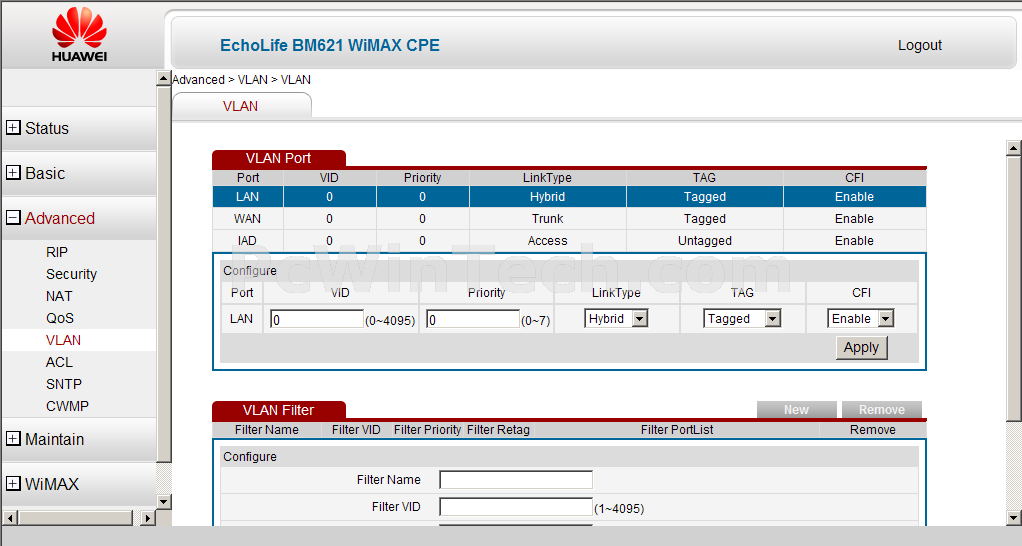Click the Filter Retag column header
The image size is (1022, 546).
pos(498,430)
